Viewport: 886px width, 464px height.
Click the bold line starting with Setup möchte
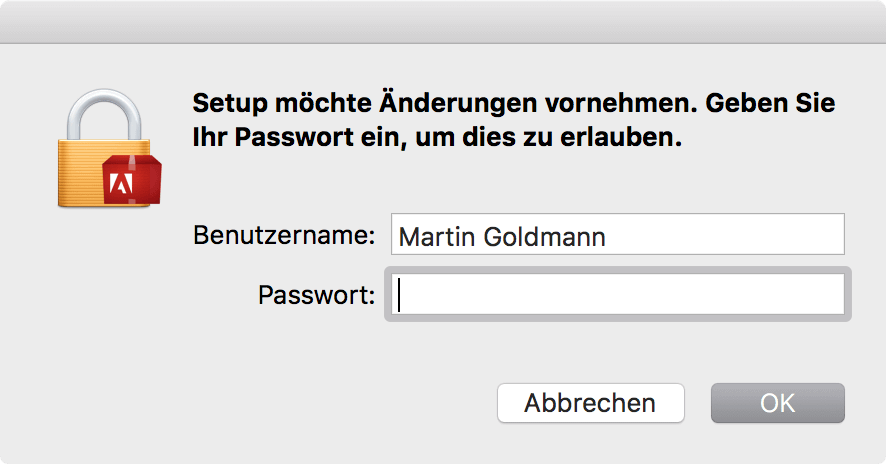(x=513, y=103)
